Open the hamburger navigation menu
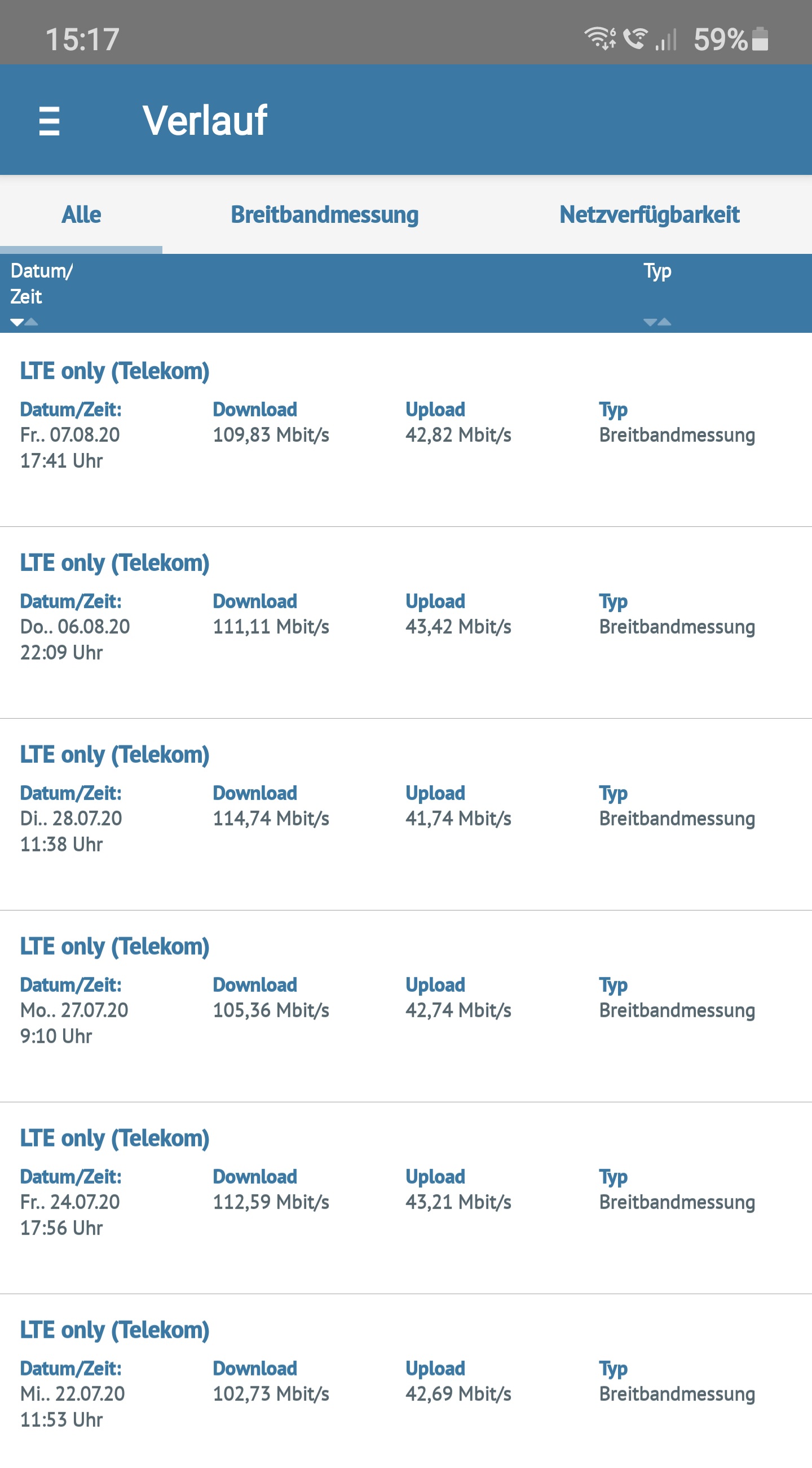This screenshot has height=1468, width=812. 49,120
